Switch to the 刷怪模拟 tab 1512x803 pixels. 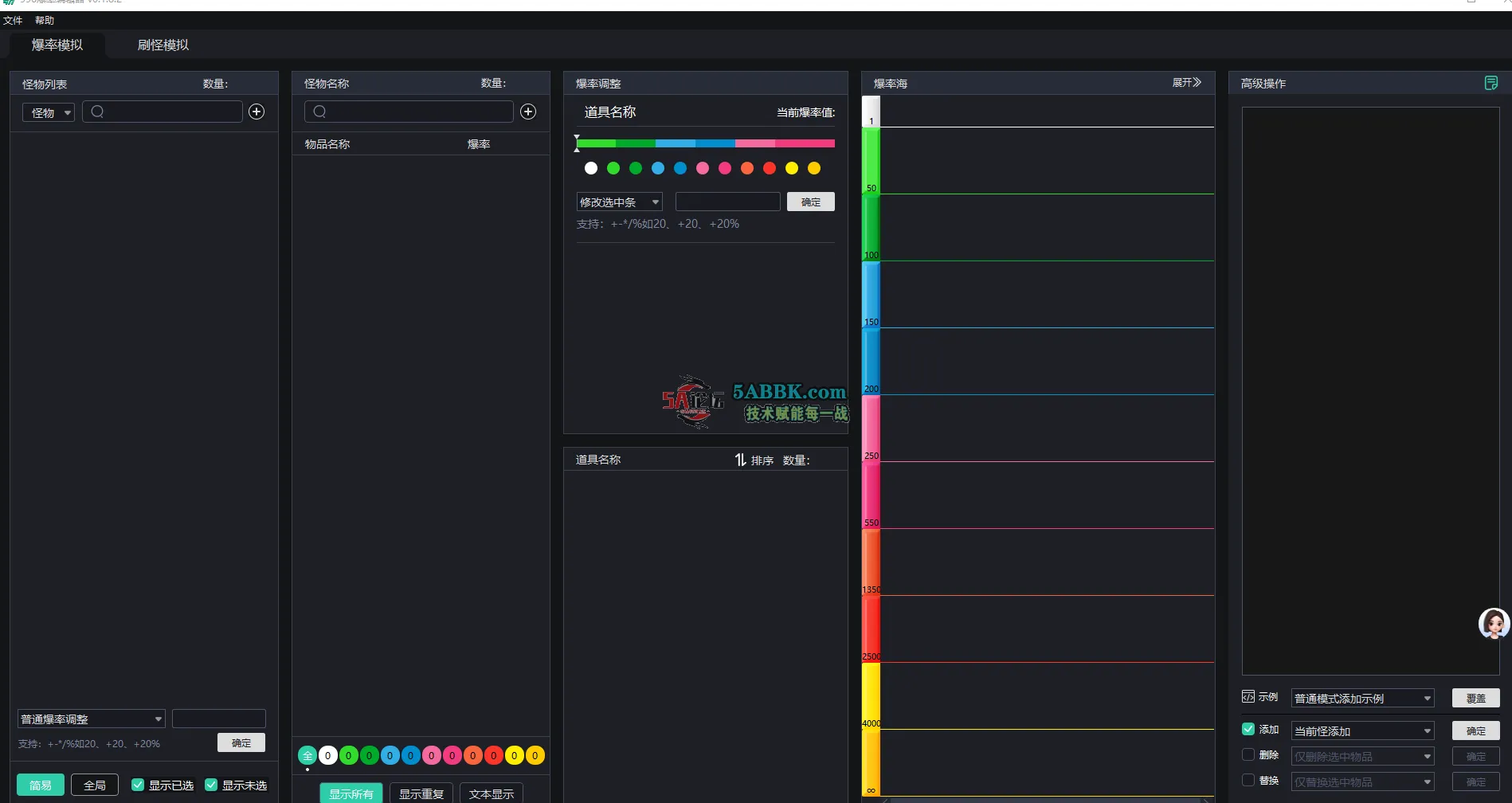click(163, 45)
